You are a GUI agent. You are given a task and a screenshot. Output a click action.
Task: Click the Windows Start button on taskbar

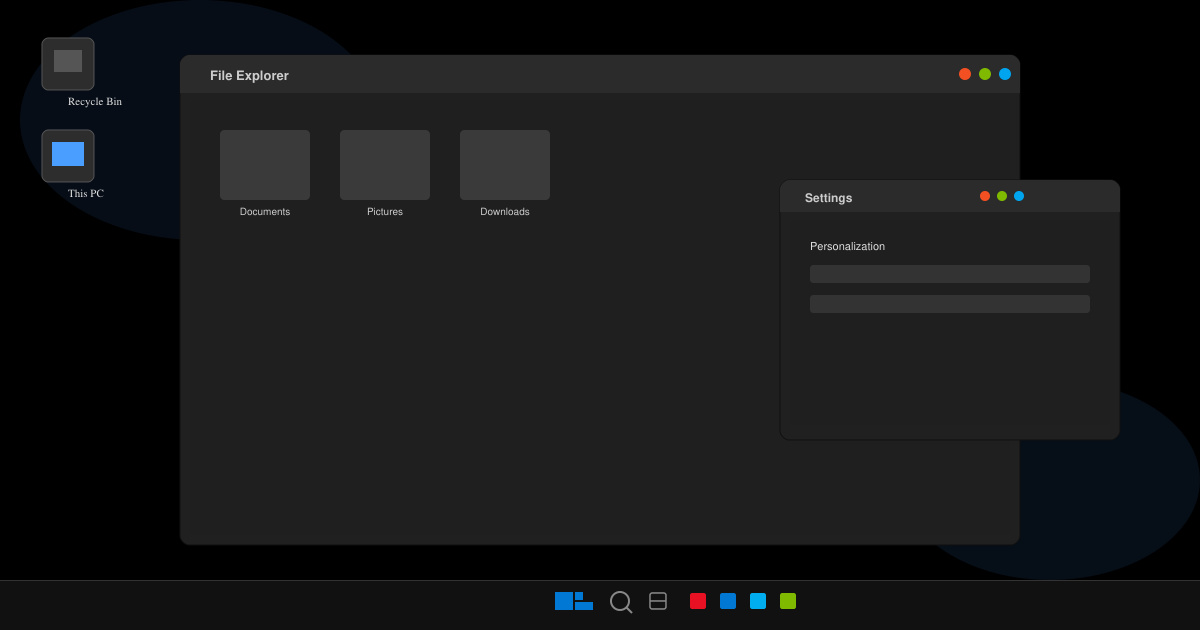574,601
